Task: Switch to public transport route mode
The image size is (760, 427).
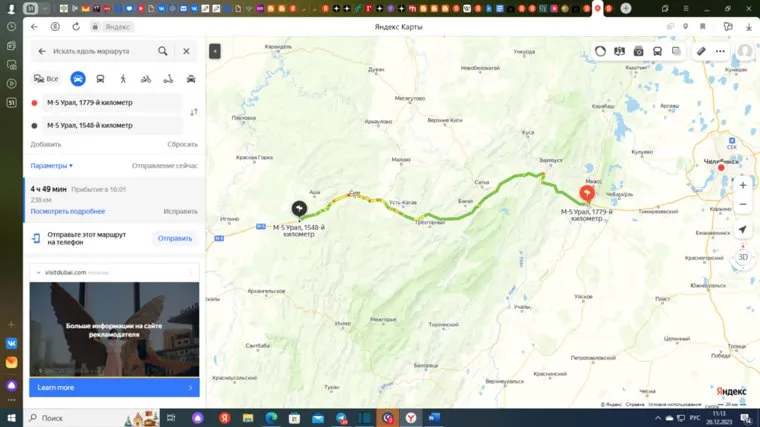Action: (100, 78)
